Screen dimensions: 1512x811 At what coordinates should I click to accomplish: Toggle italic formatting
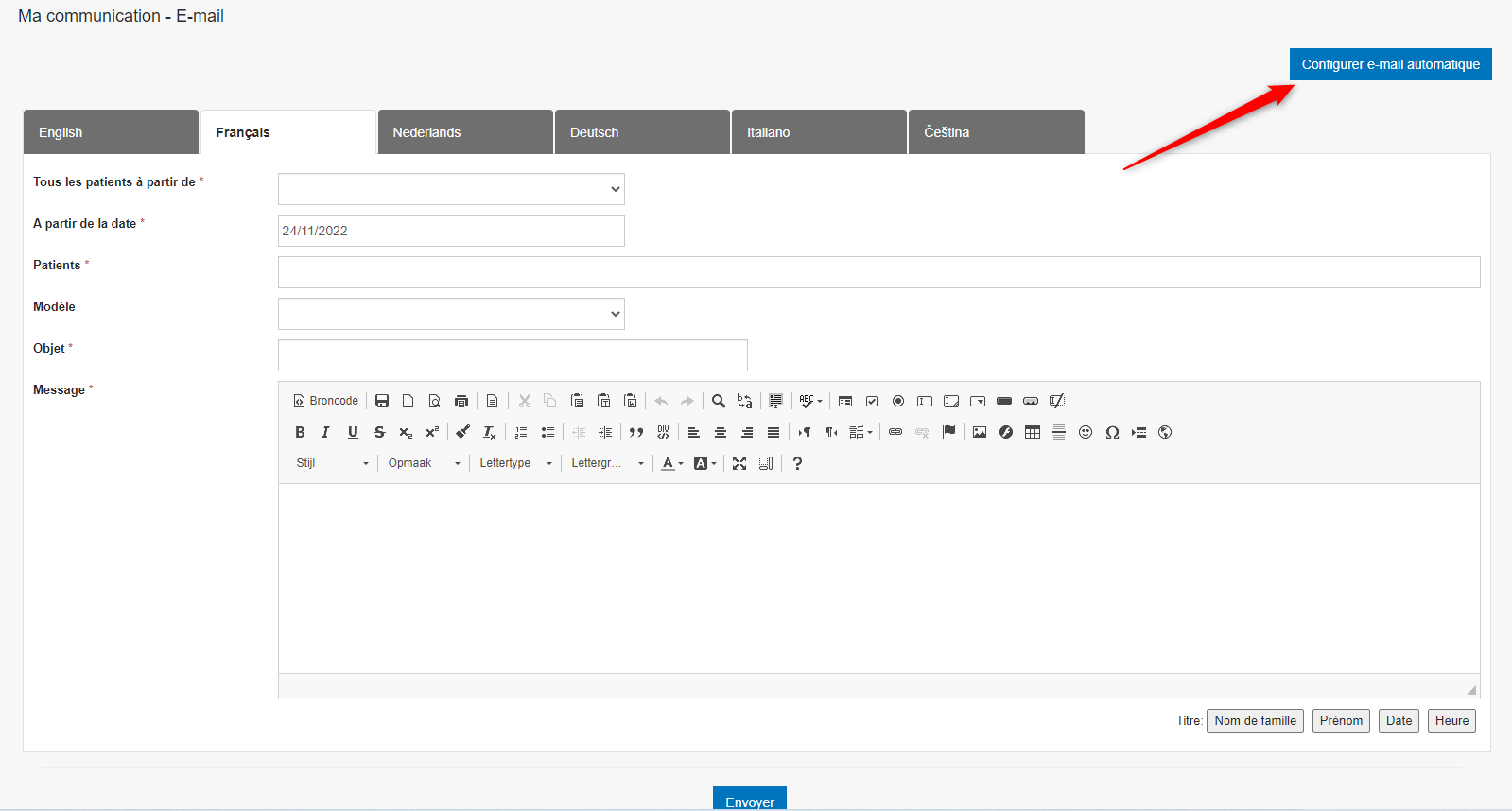pyautogui.click(x=326, y=432)
